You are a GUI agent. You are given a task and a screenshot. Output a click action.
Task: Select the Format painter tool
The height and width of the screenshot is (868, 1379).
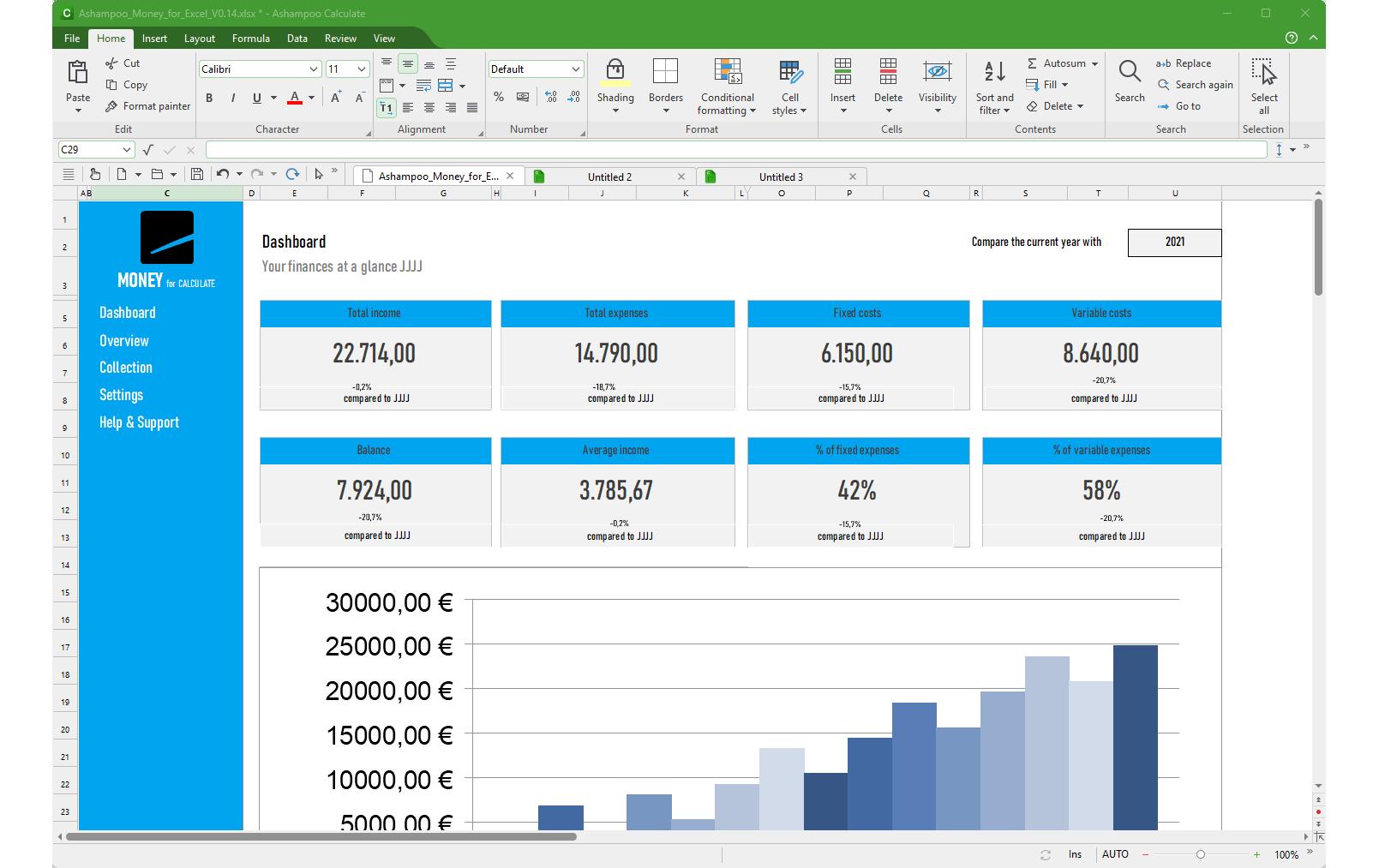coord(147,106)
